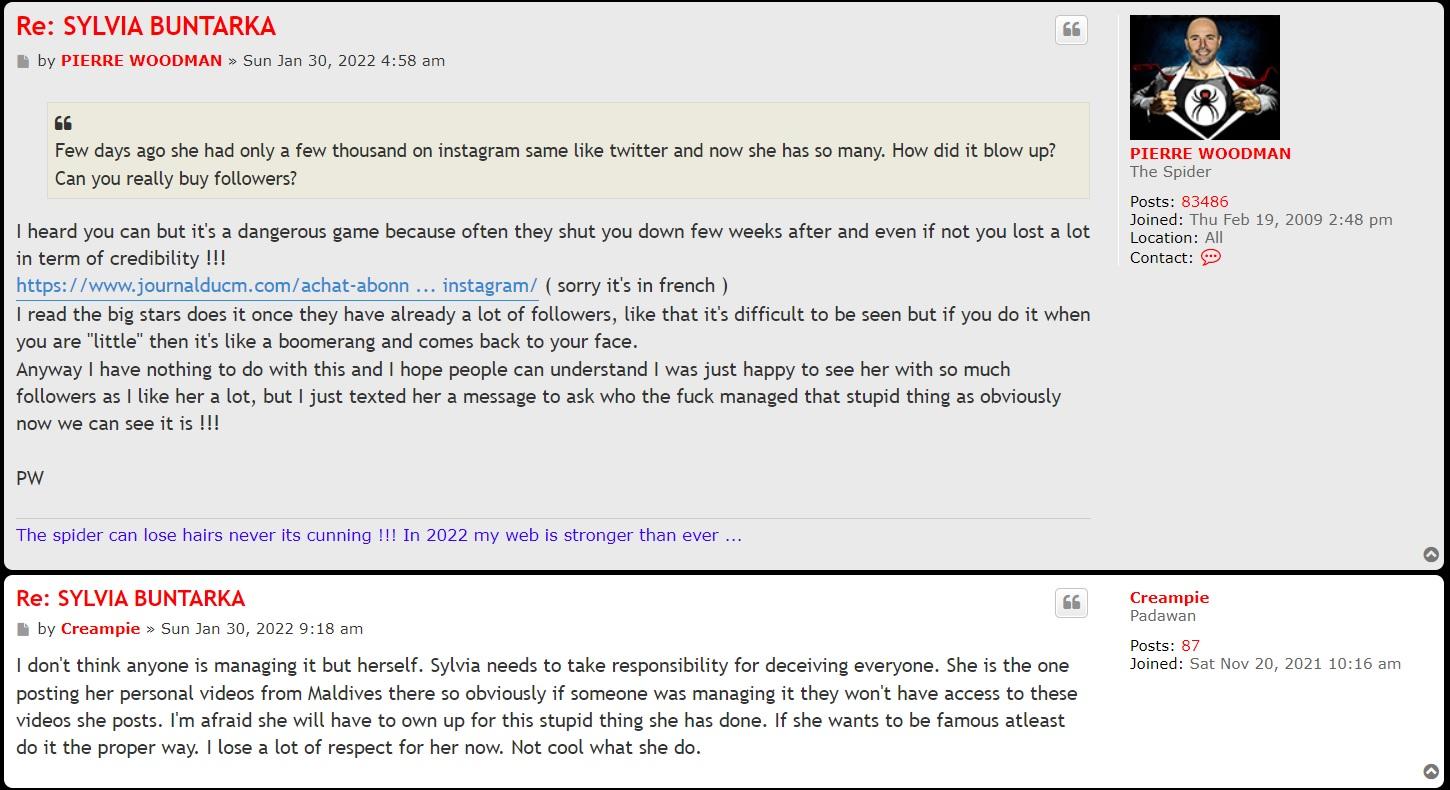Screen dimensions: 1450x790
Task: Open second post title Re: SYLVIA BUNTARKA
Action: (130, 599)
